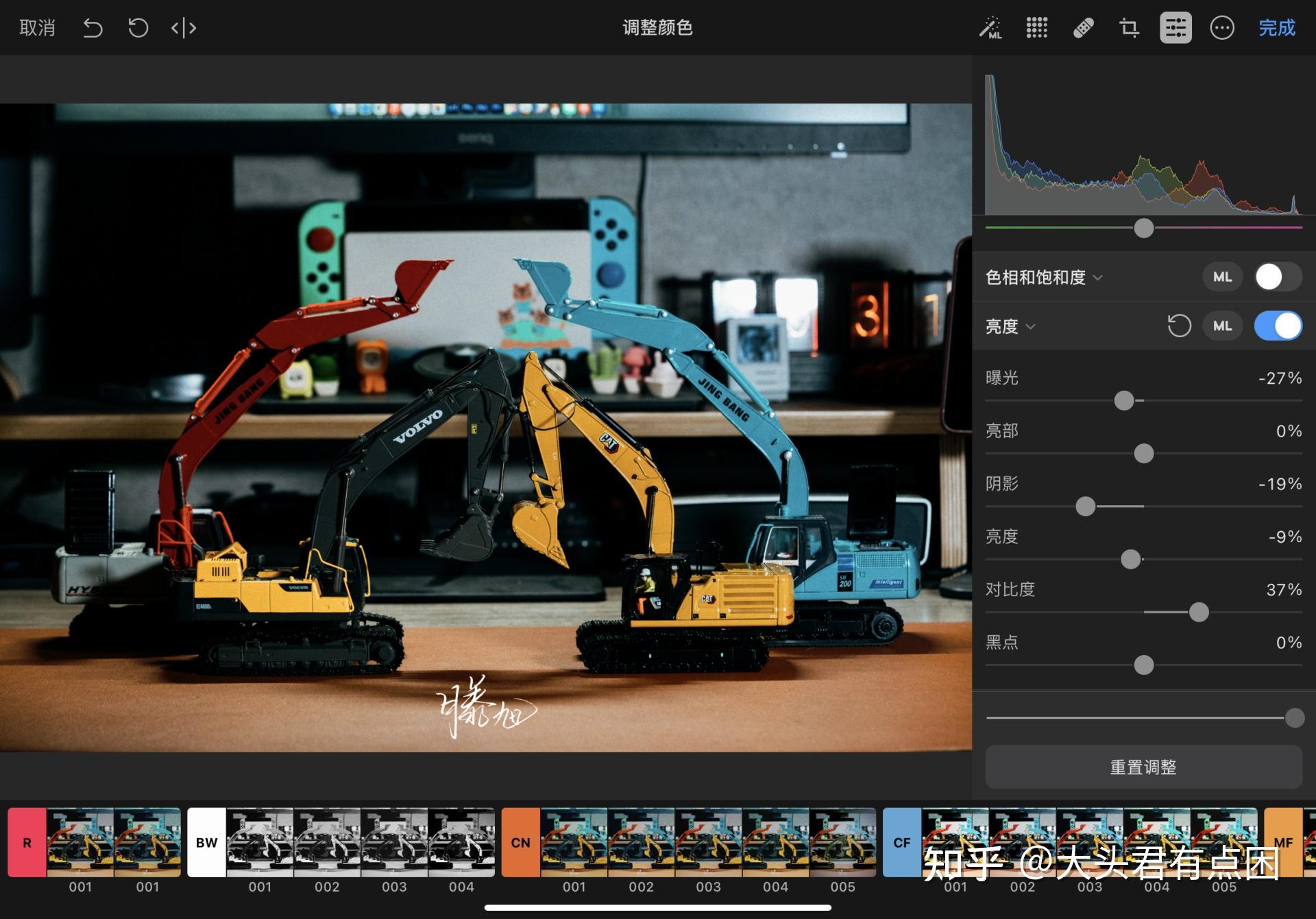Tap the revert circular arrow icon
1316x919 pixels.
click(x=138, y=28)
